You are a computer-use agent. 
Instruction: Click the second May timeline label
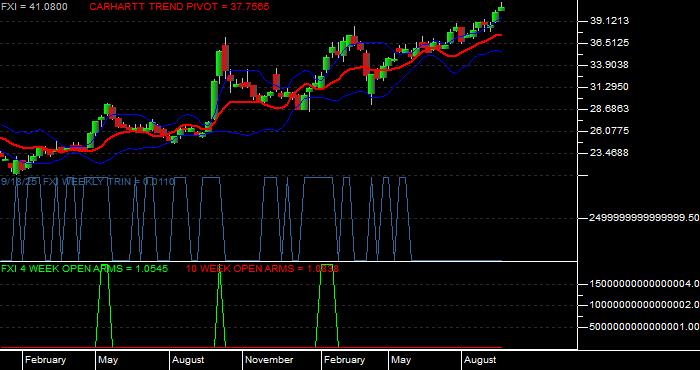coord(401,360)
